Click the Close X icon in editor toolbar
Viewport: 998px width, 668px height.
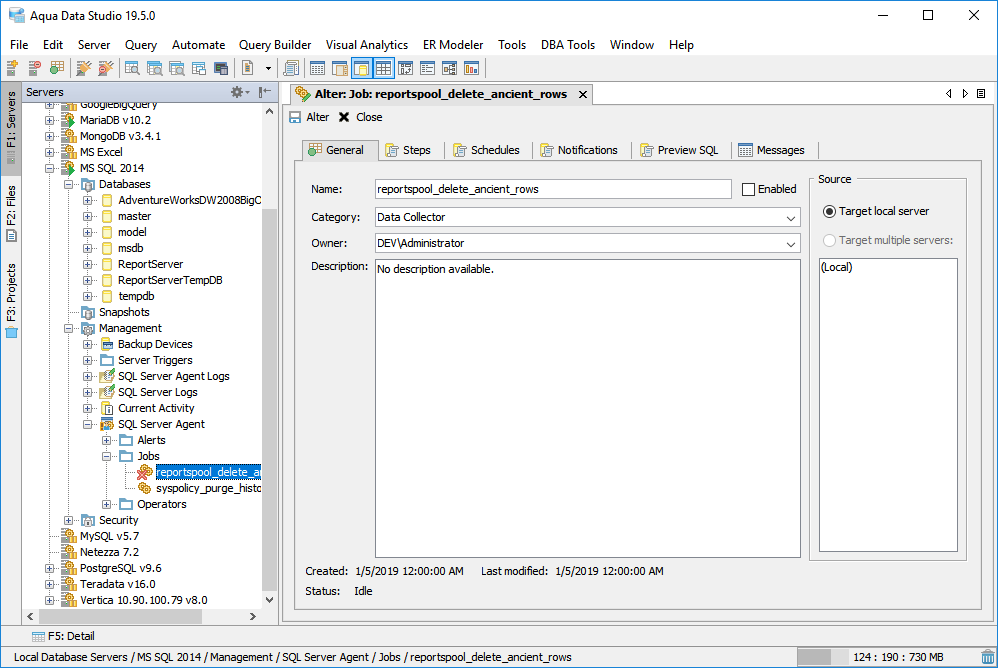(x=344, y=117)
